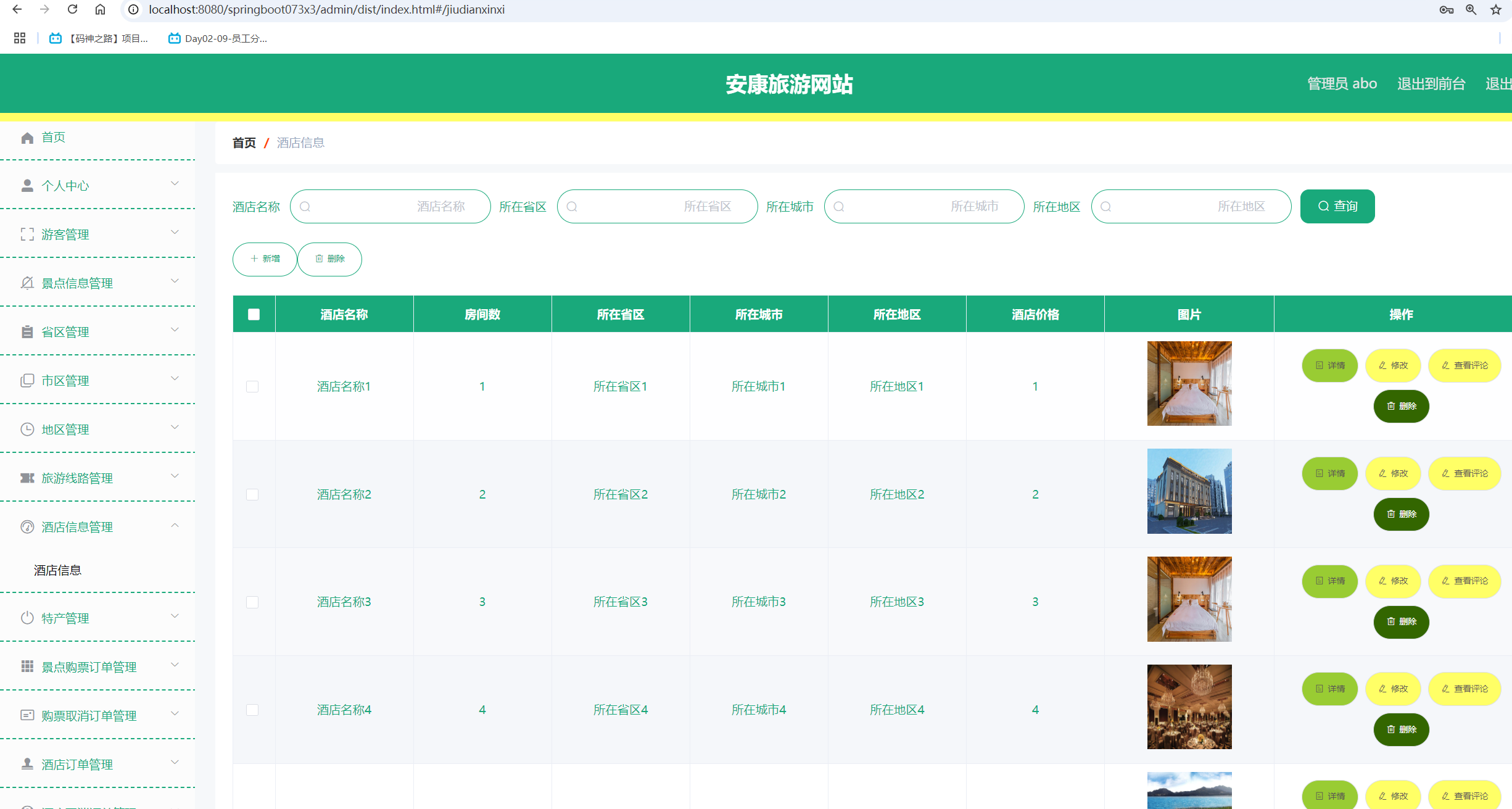Click the 新增 button to add a hotel
Image resolution: width=1512 pixels, height=809 pixels.
tap(264, 259)
